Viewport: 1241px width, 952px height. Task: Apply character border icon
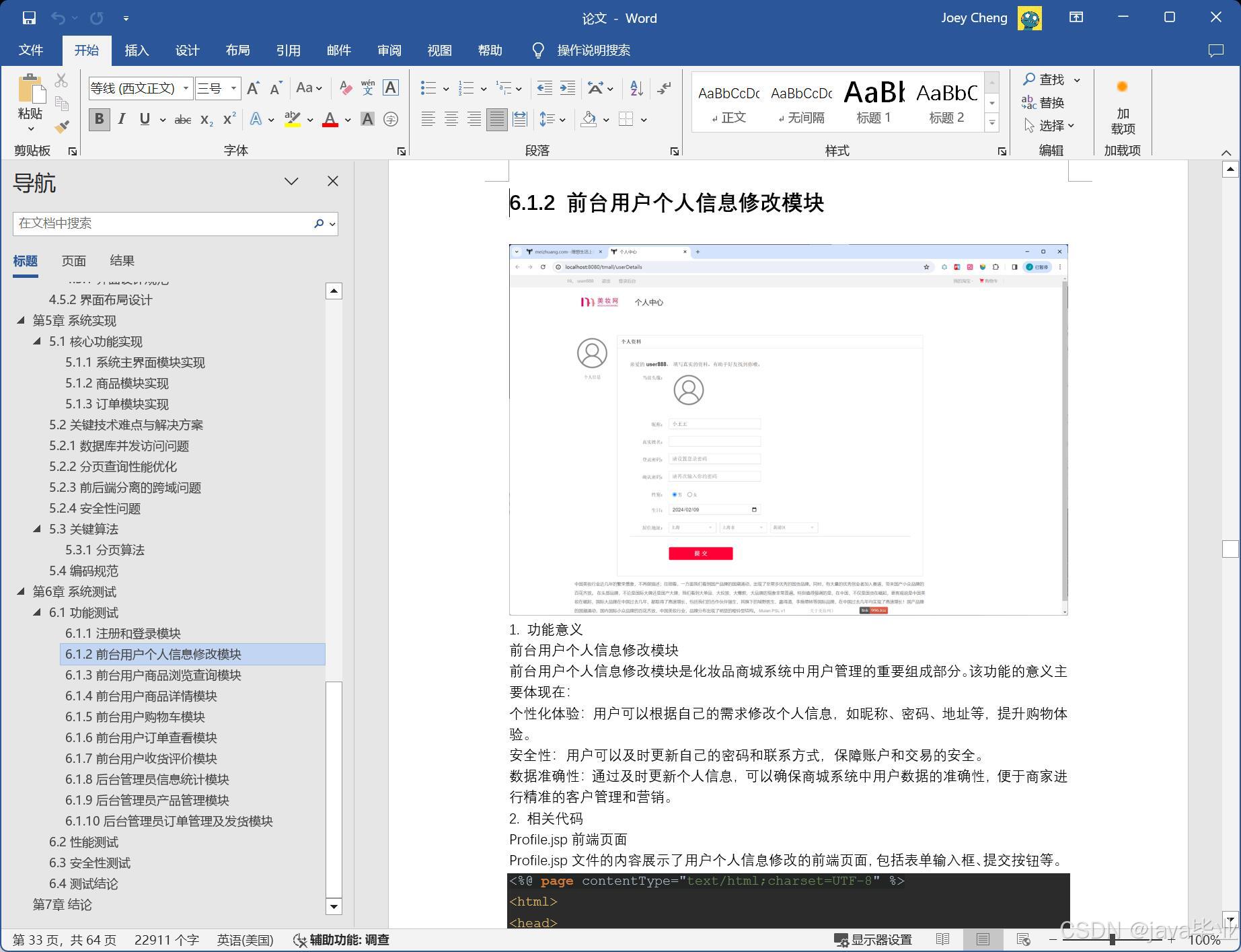tap(391, 88)
